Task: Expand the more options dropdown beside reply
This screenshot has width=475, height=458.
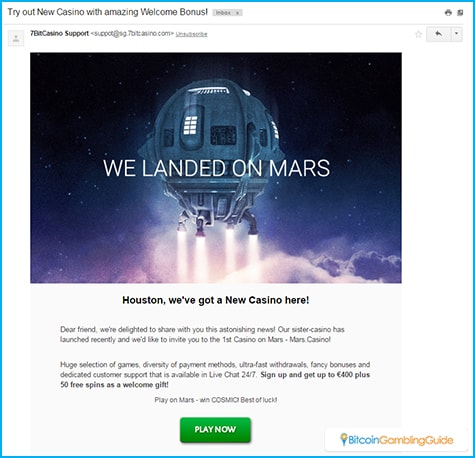Action: click(x=456, y=34)
